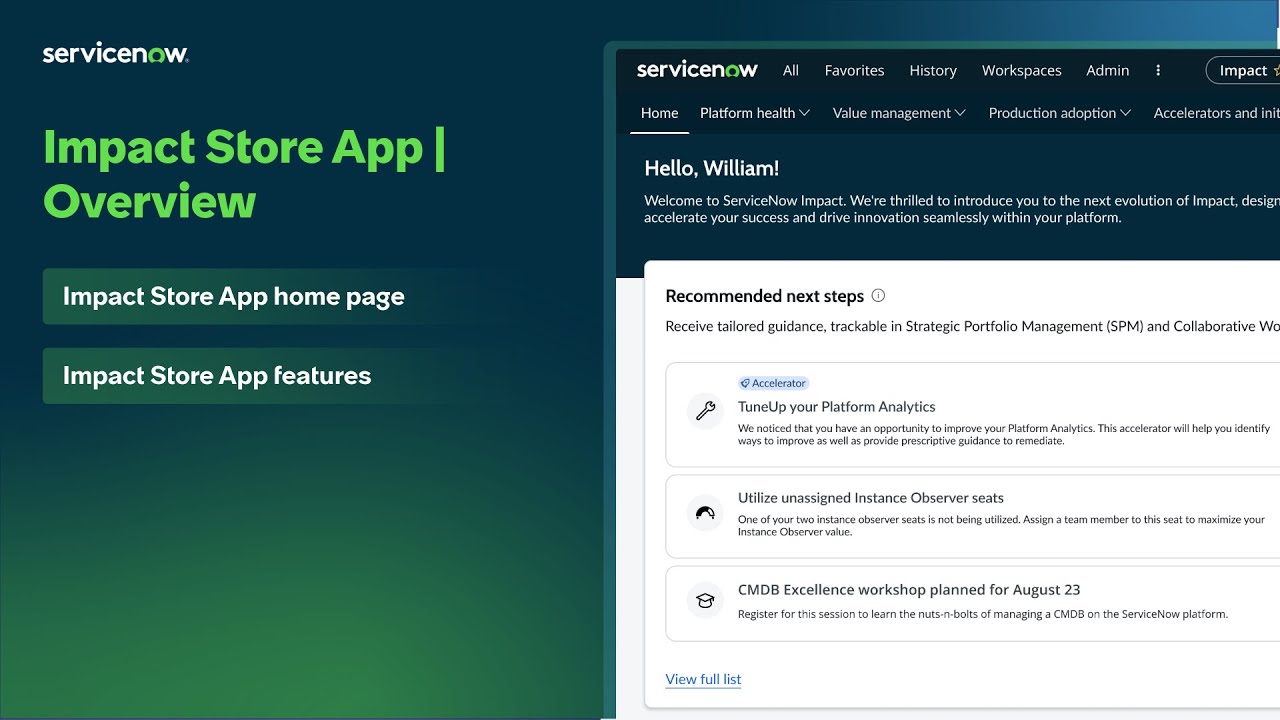Click the Impact button in the header

1242,70
